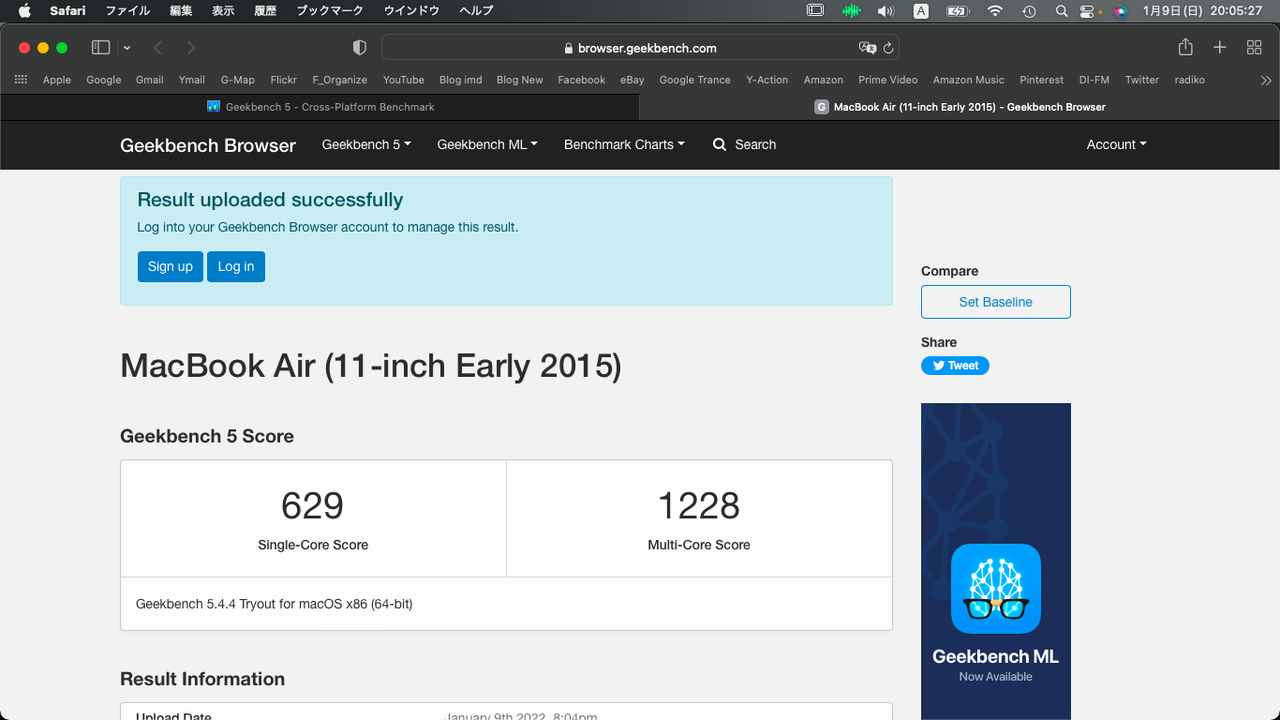
Task: Click the green audio waveform menu bar icon
Action: (x=851, y=11)
